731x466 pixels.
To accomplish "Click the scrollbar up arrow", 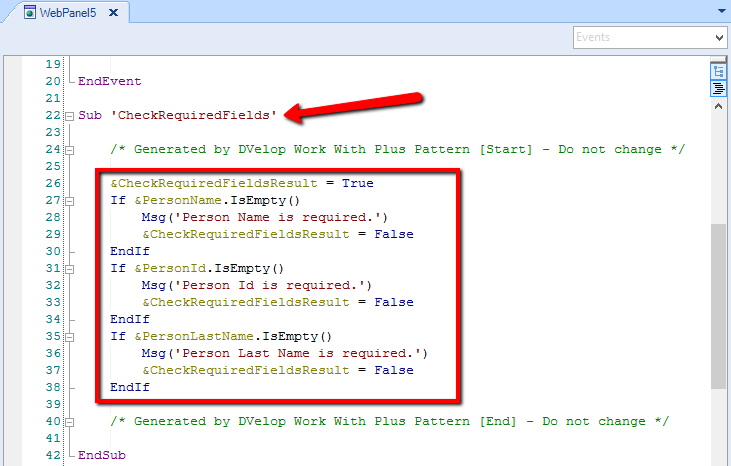I will (718, 106).
